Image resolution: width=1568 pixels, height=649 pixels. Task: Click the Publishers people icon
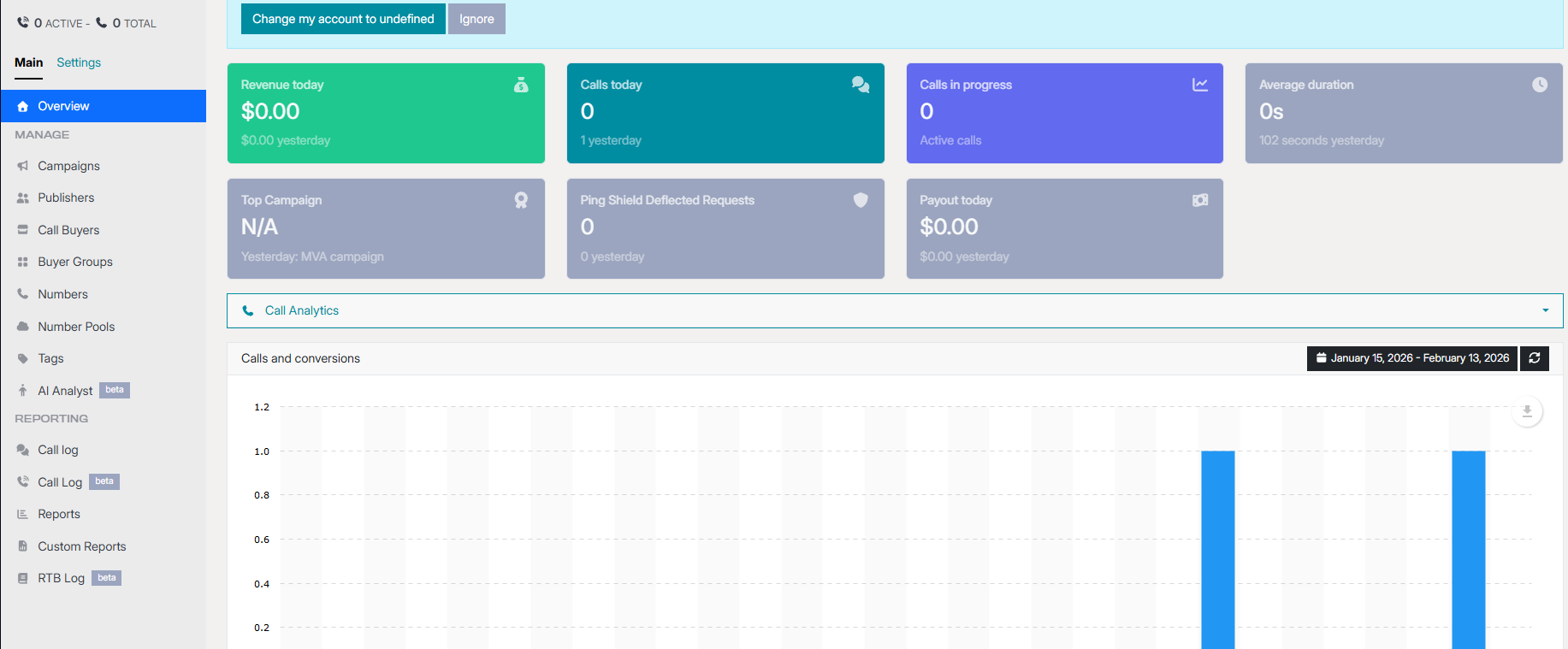[x=23, y=198]
